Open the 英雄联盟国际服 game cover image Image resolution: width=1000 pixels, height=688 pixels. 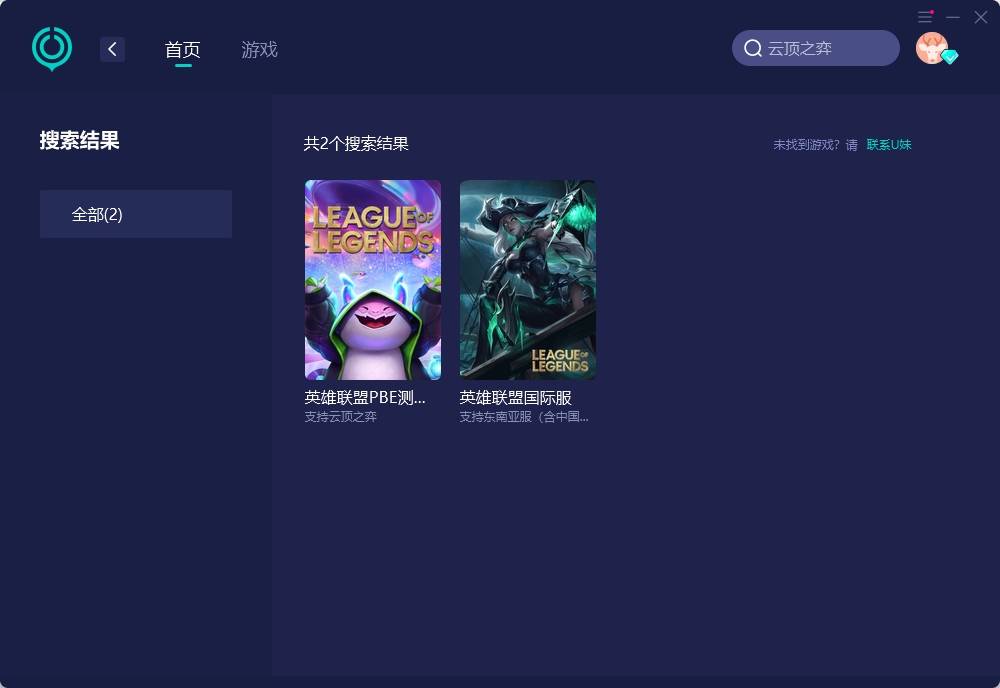pyautogui.click(x=528, y=280)
